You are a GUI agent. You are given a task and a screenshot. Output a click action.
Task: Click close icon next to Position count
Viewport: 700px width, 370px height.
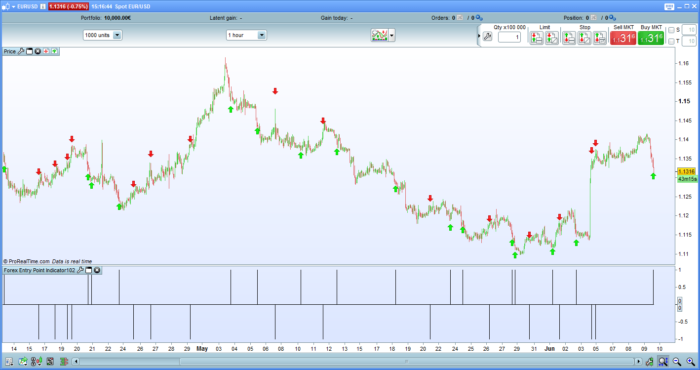click(594, 18)
